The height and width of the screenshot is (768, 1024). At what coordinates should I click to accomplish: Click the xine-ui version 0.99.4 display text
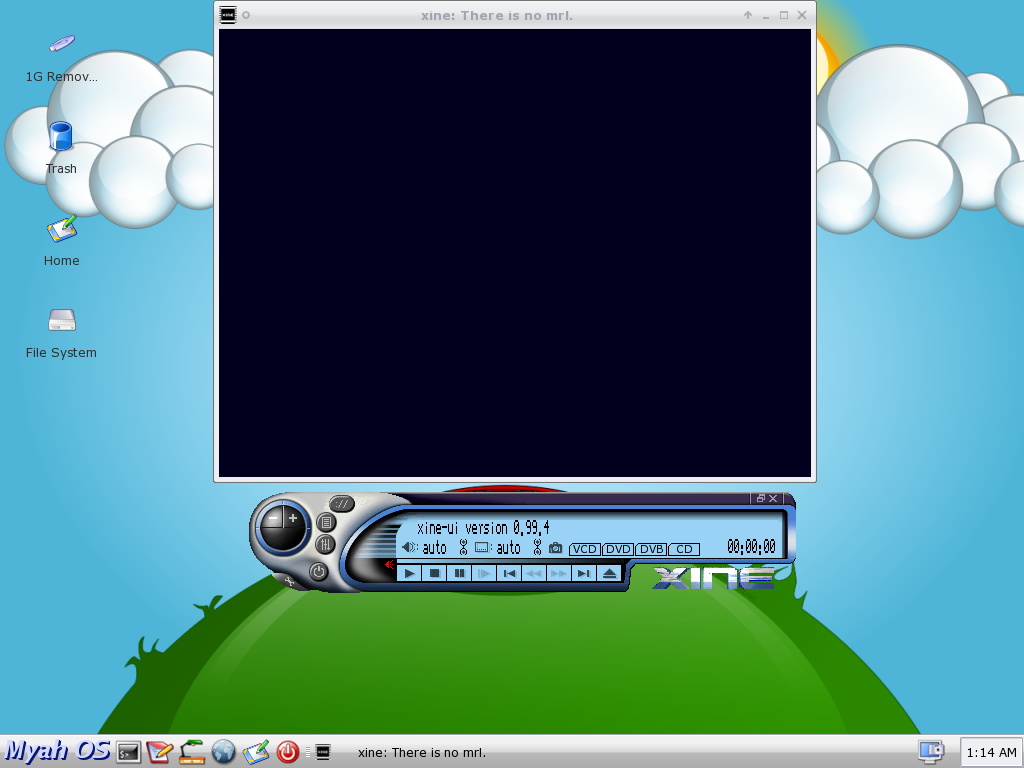(x=483, y=528)
